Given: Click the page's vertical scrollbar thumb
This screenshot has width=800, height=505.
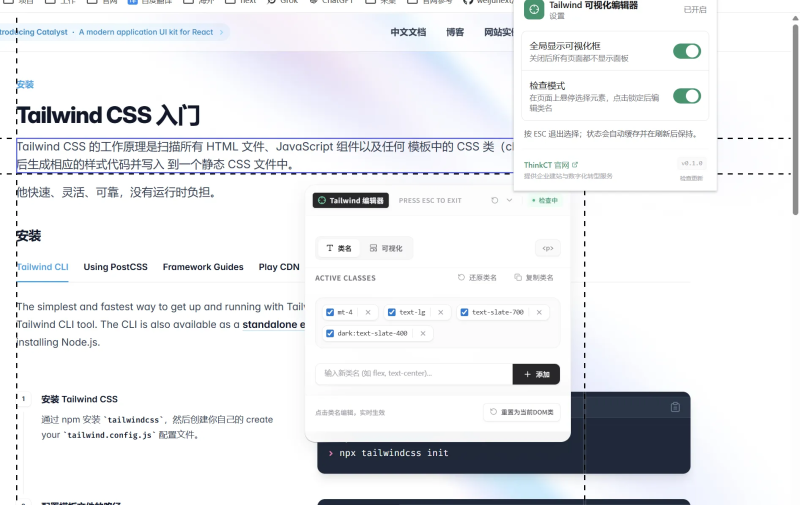Looking at the screenshot, I should 795,119.
